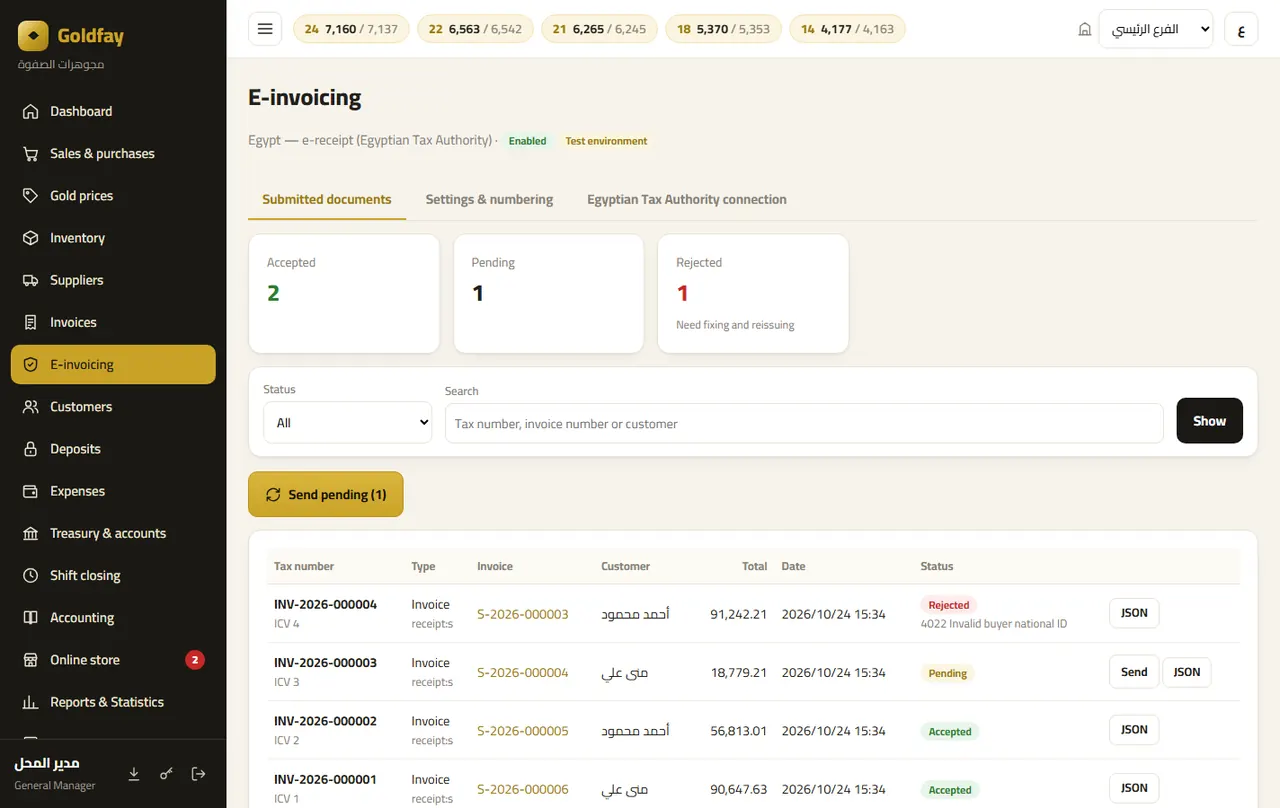View JSON for INV-2026-000003
This screenshot has width=1280, height=808.
(x=1187, y=672)
